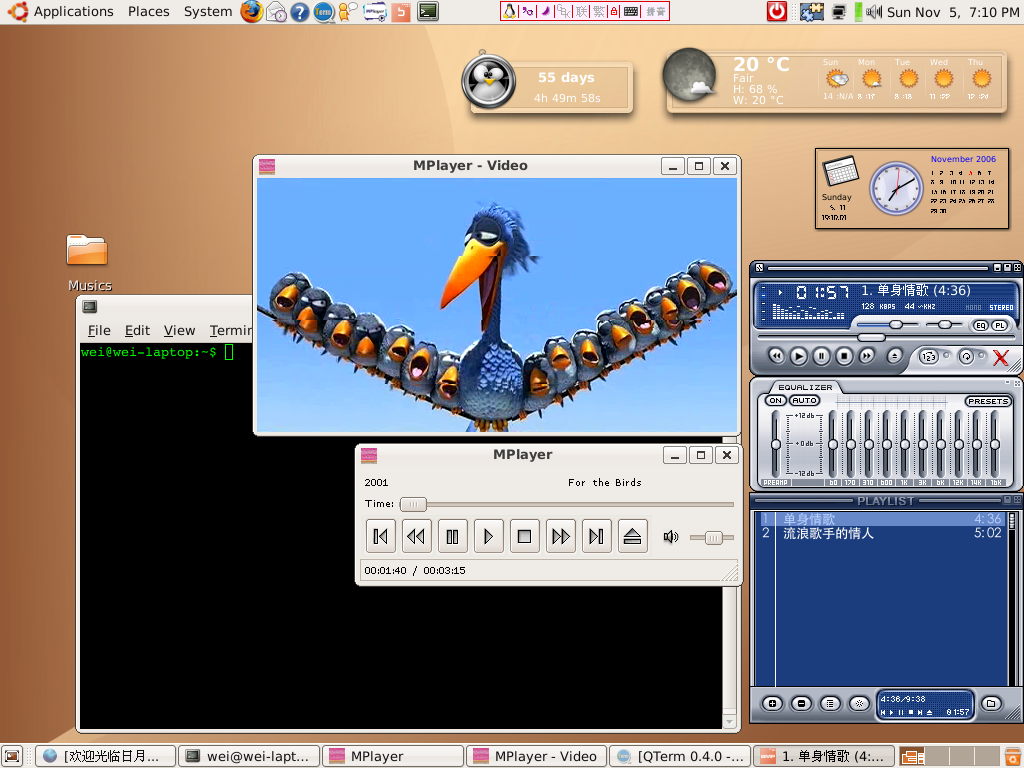
Task: Adjust the MPlayer volume slider handle
Action: [713, 537]
